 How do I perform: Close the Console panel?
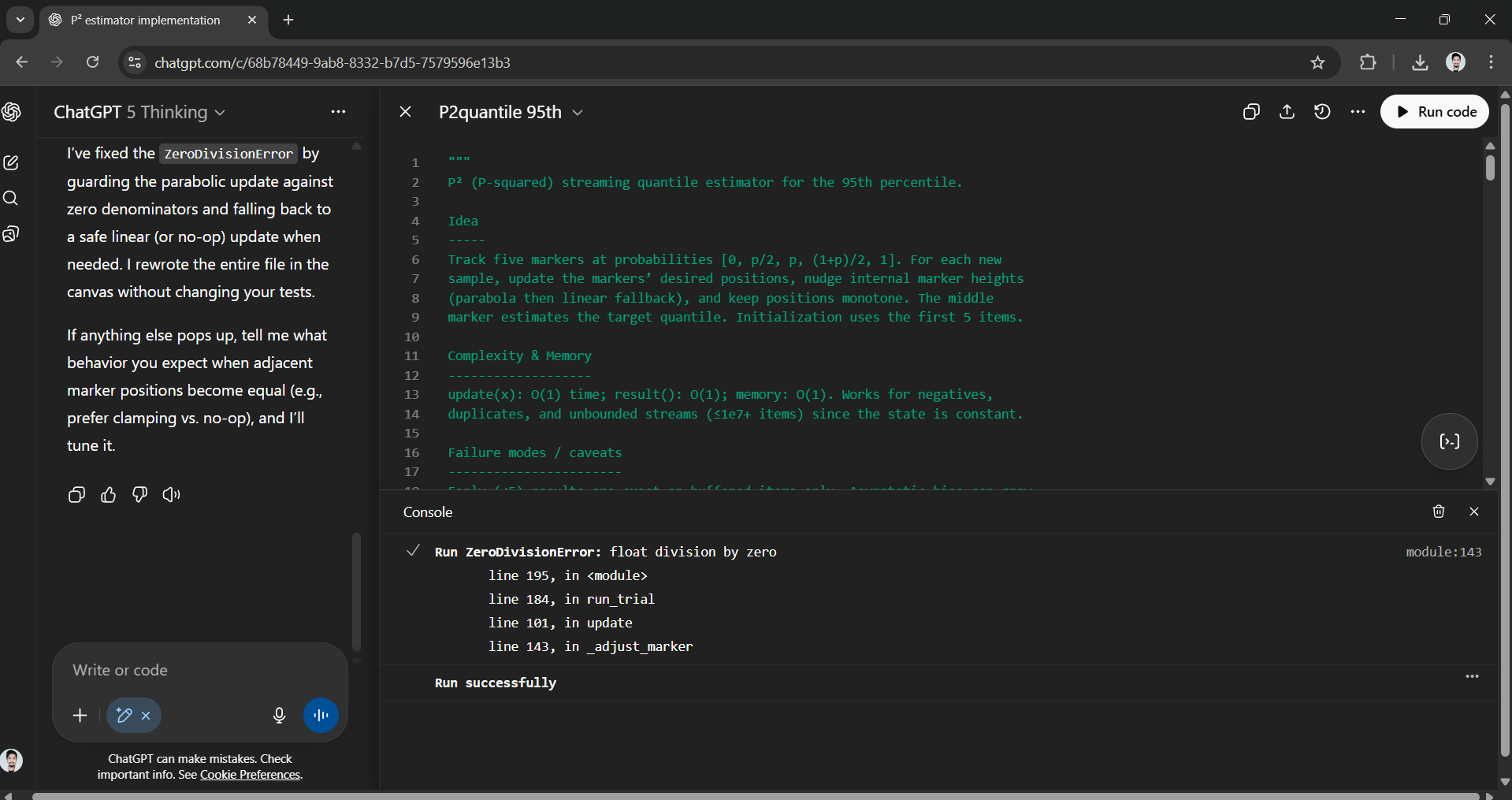coord(1474,512)
